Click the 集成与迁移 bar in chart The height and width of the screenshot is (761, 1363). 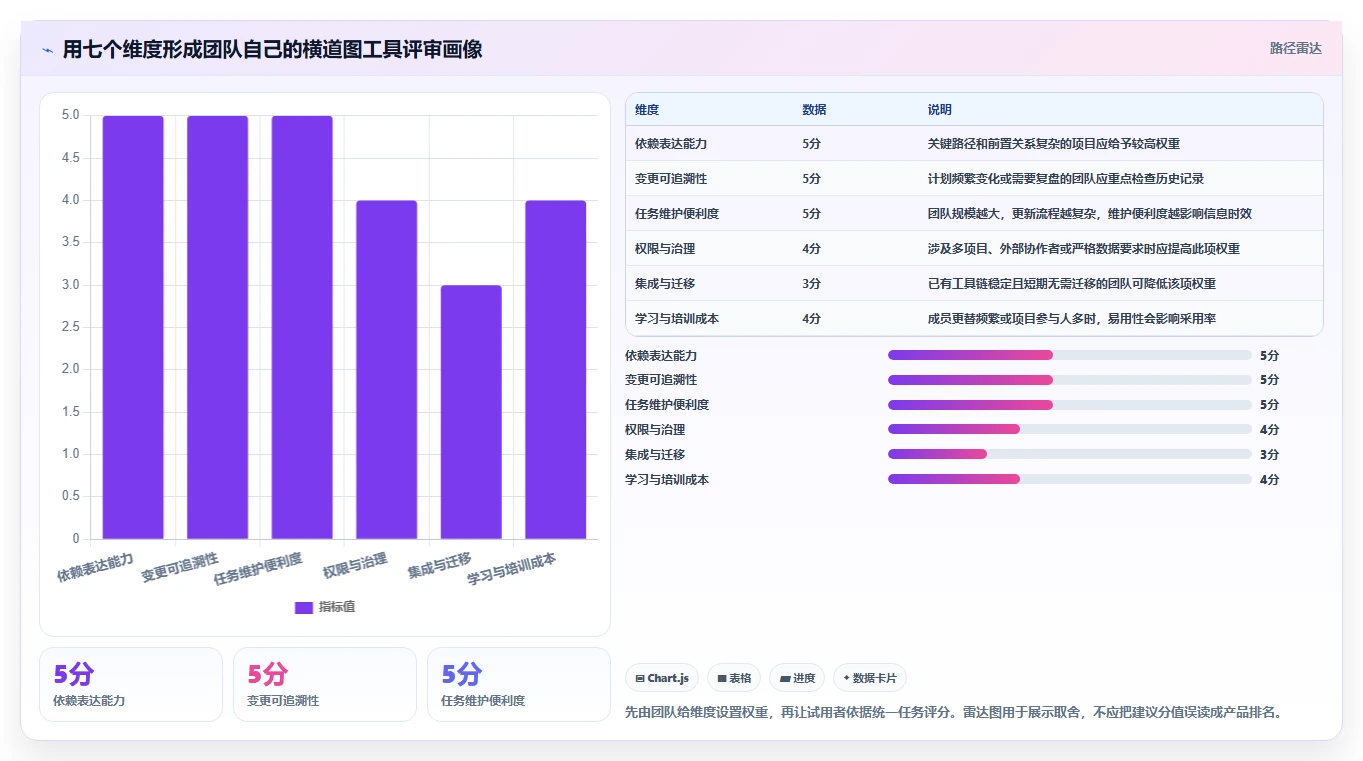click(x=471, y=412)
